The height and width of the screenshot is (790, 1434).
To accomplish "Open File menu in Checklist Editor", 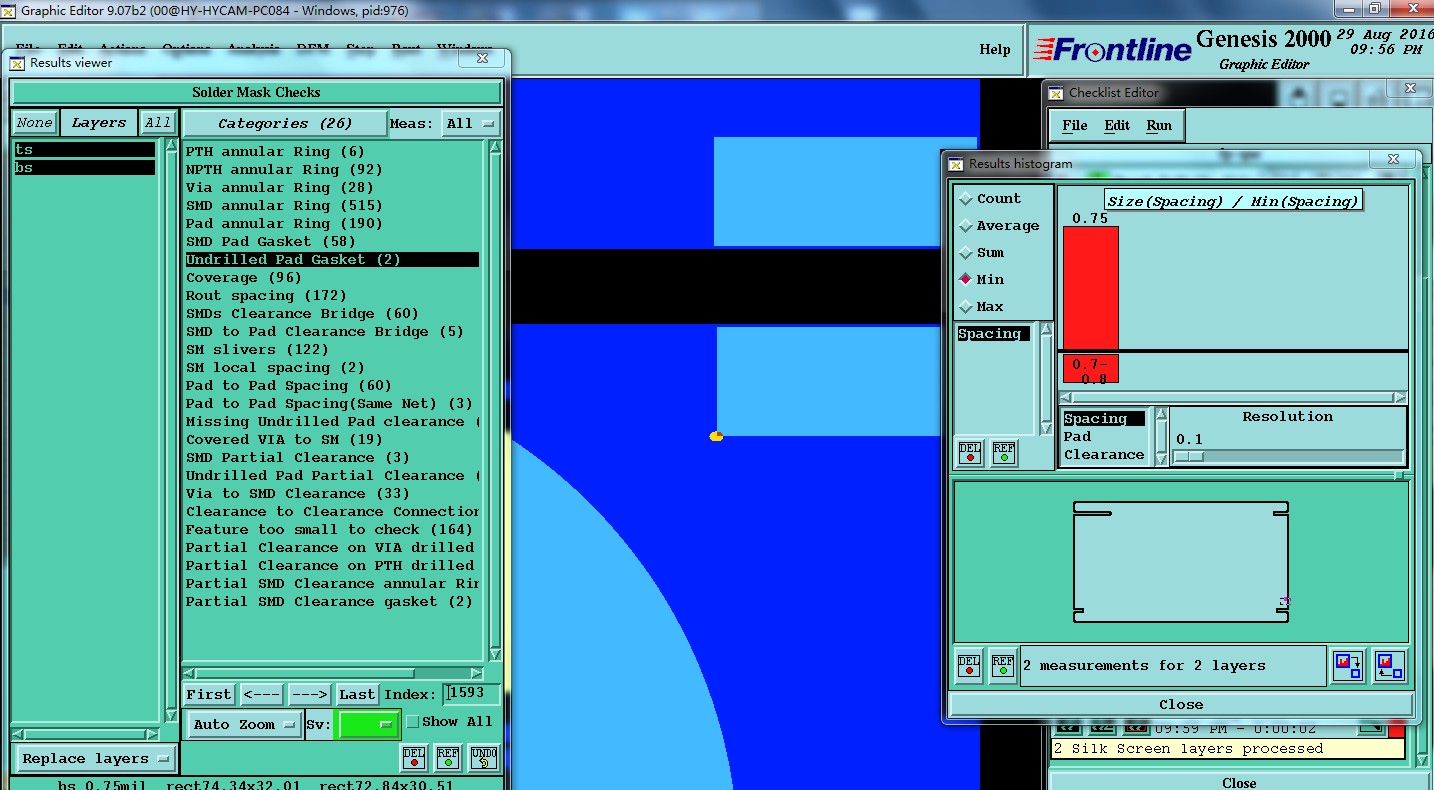I will 1075,126.
